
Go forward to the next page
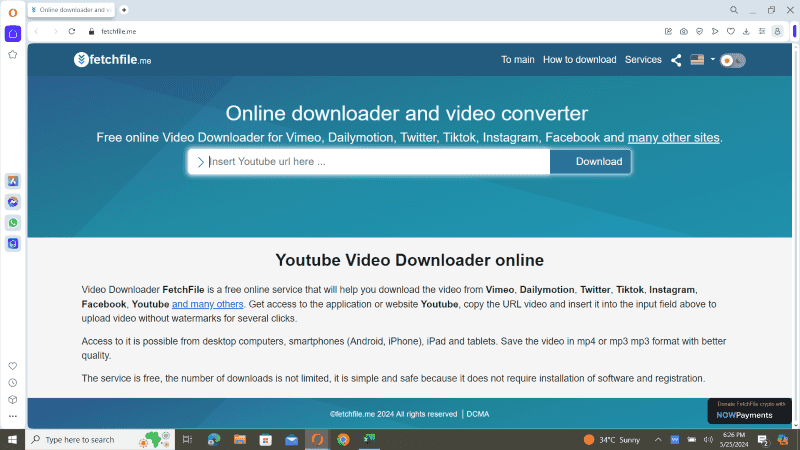(55, 31)
